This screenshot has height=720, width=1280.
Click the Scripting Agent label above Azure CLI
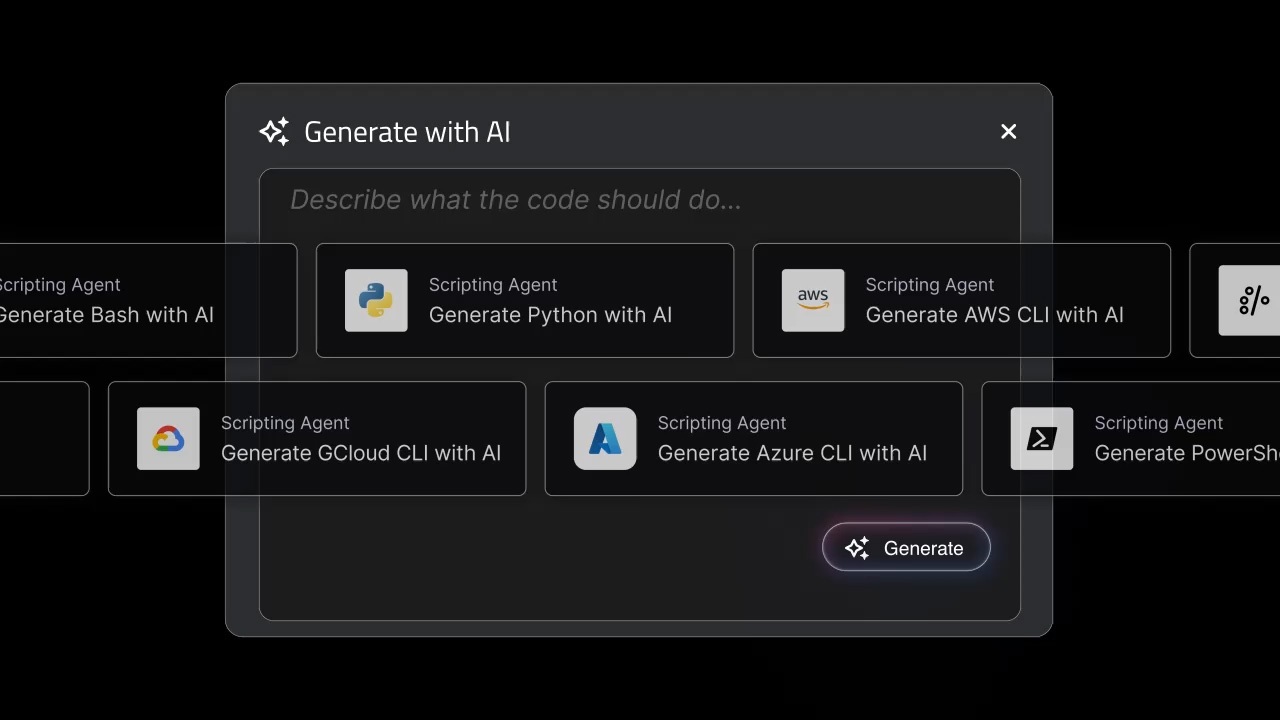click(722, 423)
